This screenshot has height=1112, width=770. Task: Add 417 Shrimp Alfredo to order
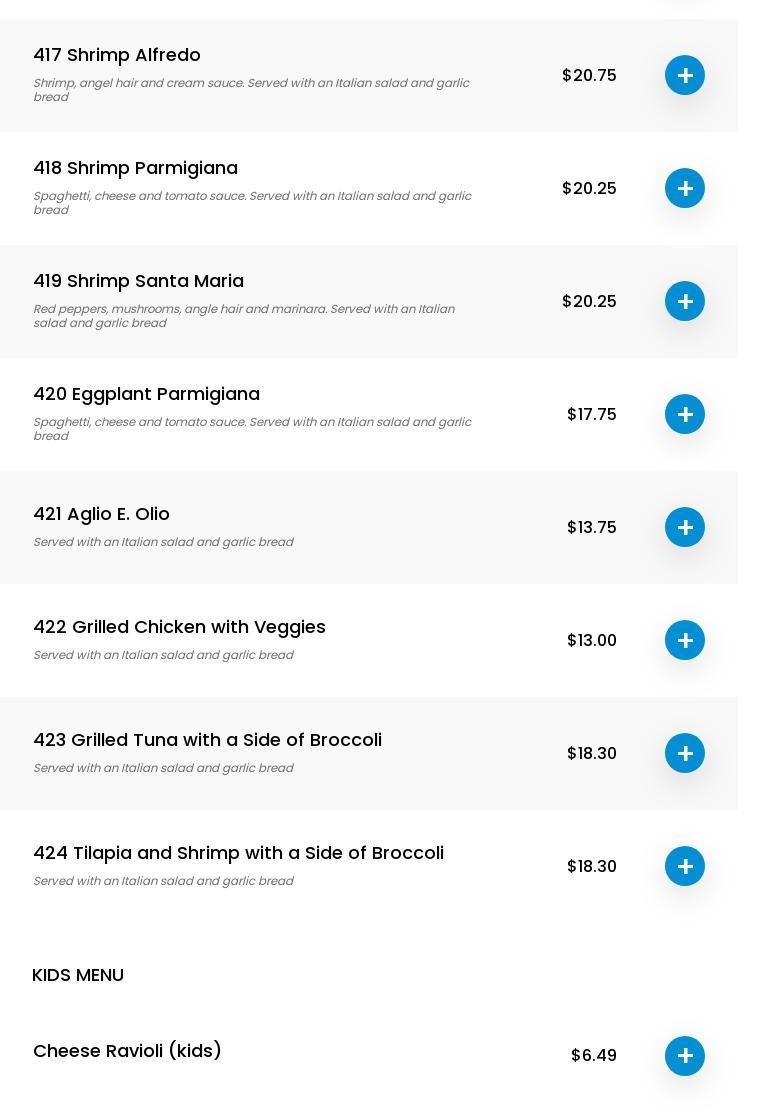685,75
